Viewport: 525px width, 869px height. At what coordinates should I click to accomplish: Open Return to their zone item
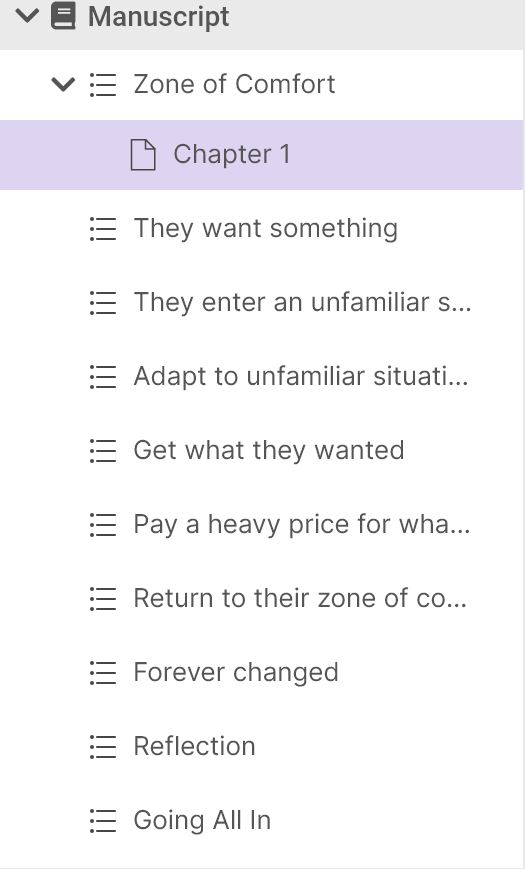click(x=262, y=598)
